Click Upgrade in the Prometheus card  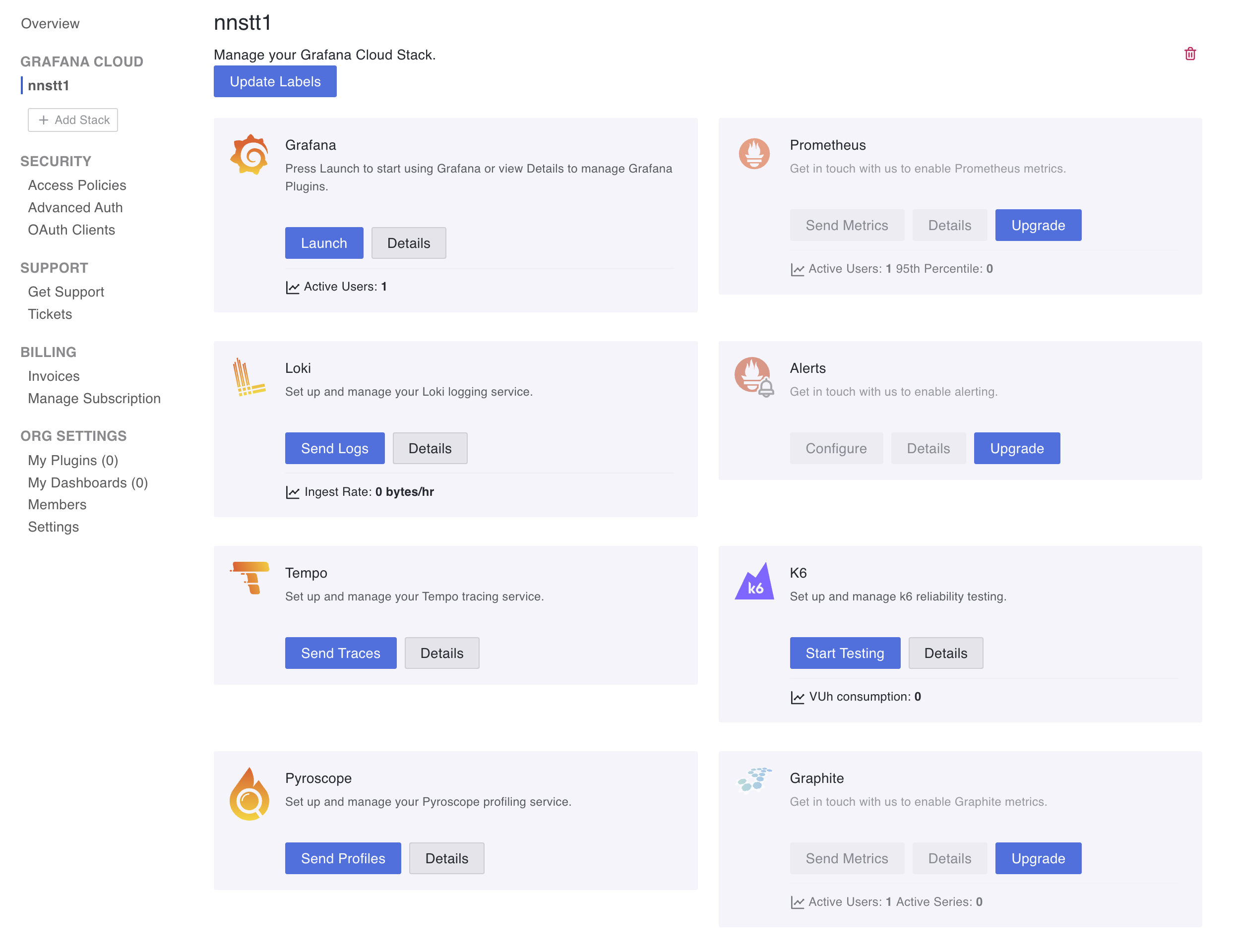[x=1038, y=225]
